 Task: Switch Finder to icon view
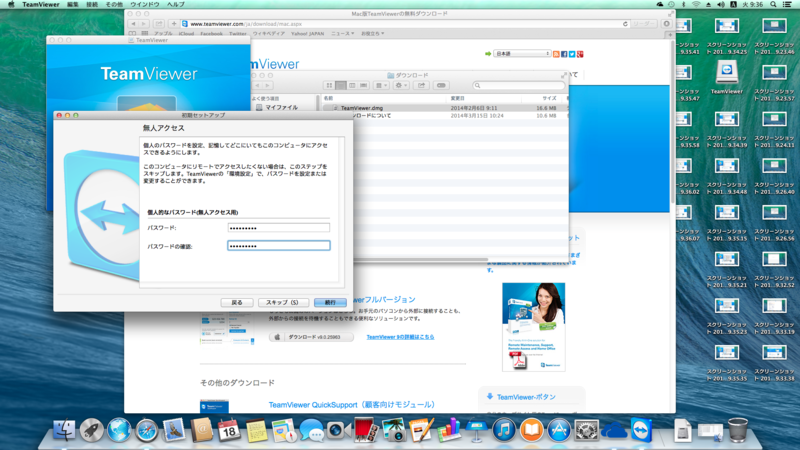point(330,86)
